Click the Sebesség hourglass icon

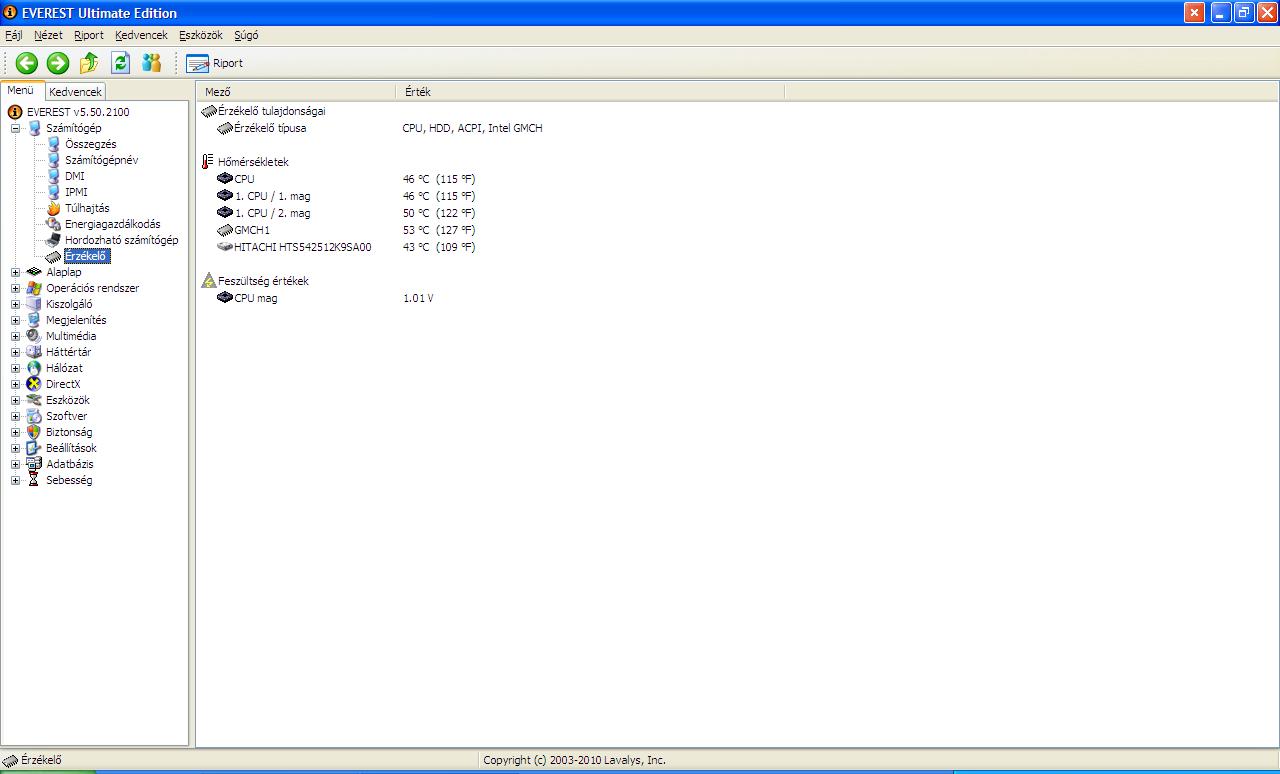(x=34, y=480)
